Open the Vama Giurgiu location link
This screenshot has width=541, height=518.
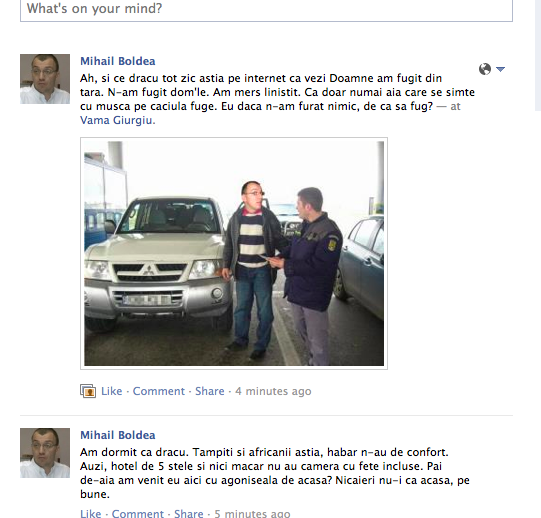(118, 120)
